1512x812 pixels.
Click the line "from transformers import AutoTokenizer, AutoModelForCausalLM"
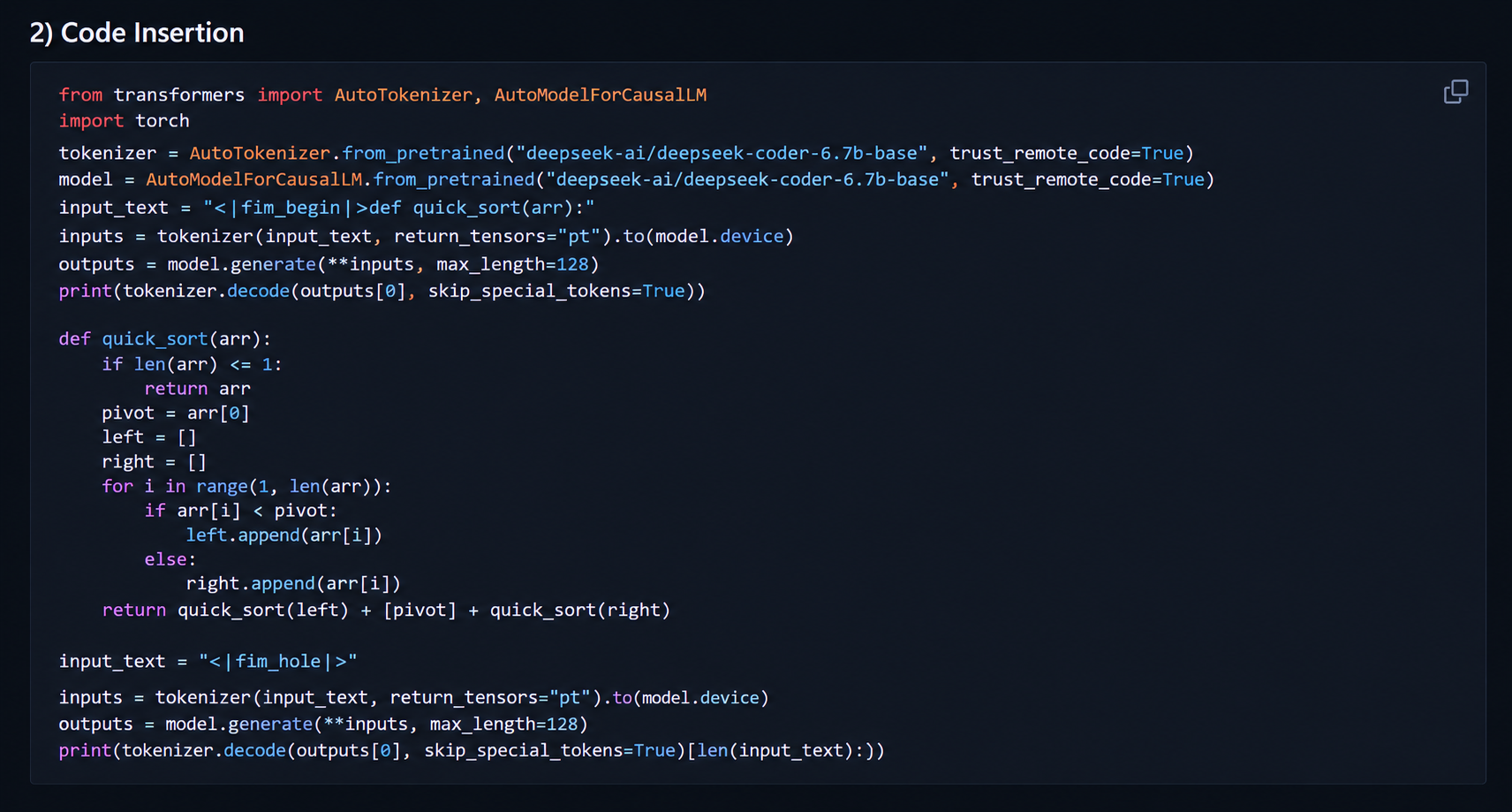[382, 95]
